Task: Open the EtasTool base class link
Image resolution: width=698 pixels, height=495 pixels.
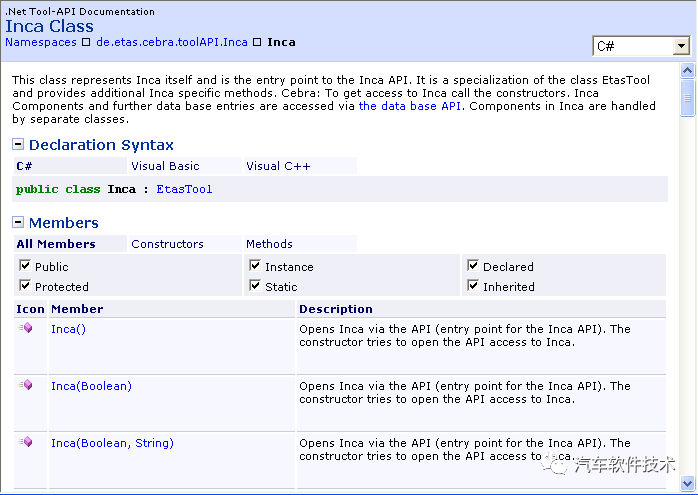Action: 184,189
